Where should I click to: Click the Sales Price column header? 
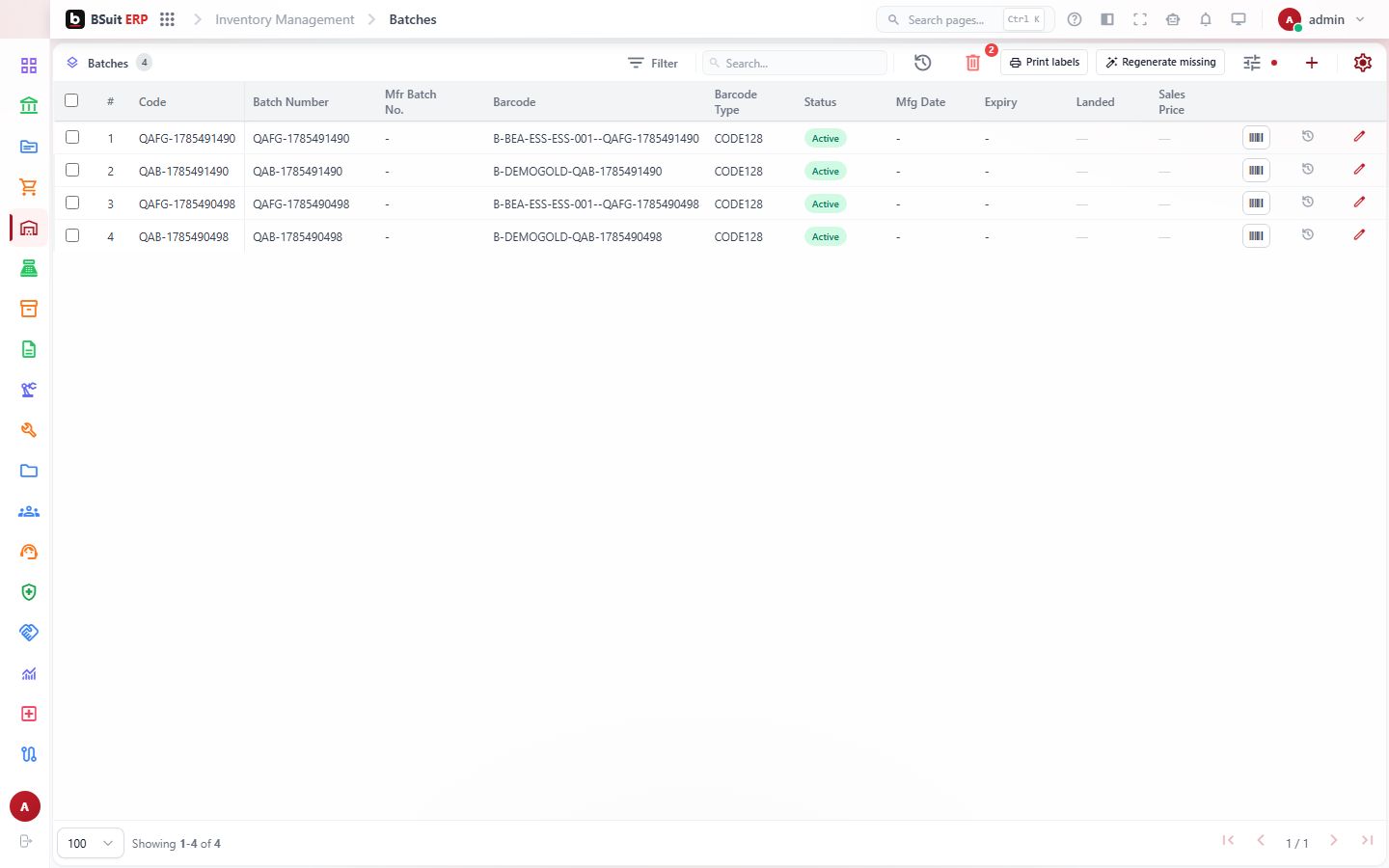[x=1171, y=101]
